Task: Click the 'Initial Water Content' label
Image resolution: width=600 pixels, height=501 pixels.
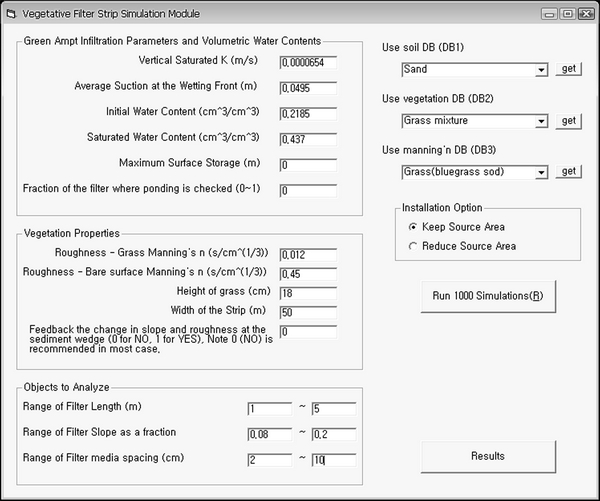Action: 183,112
